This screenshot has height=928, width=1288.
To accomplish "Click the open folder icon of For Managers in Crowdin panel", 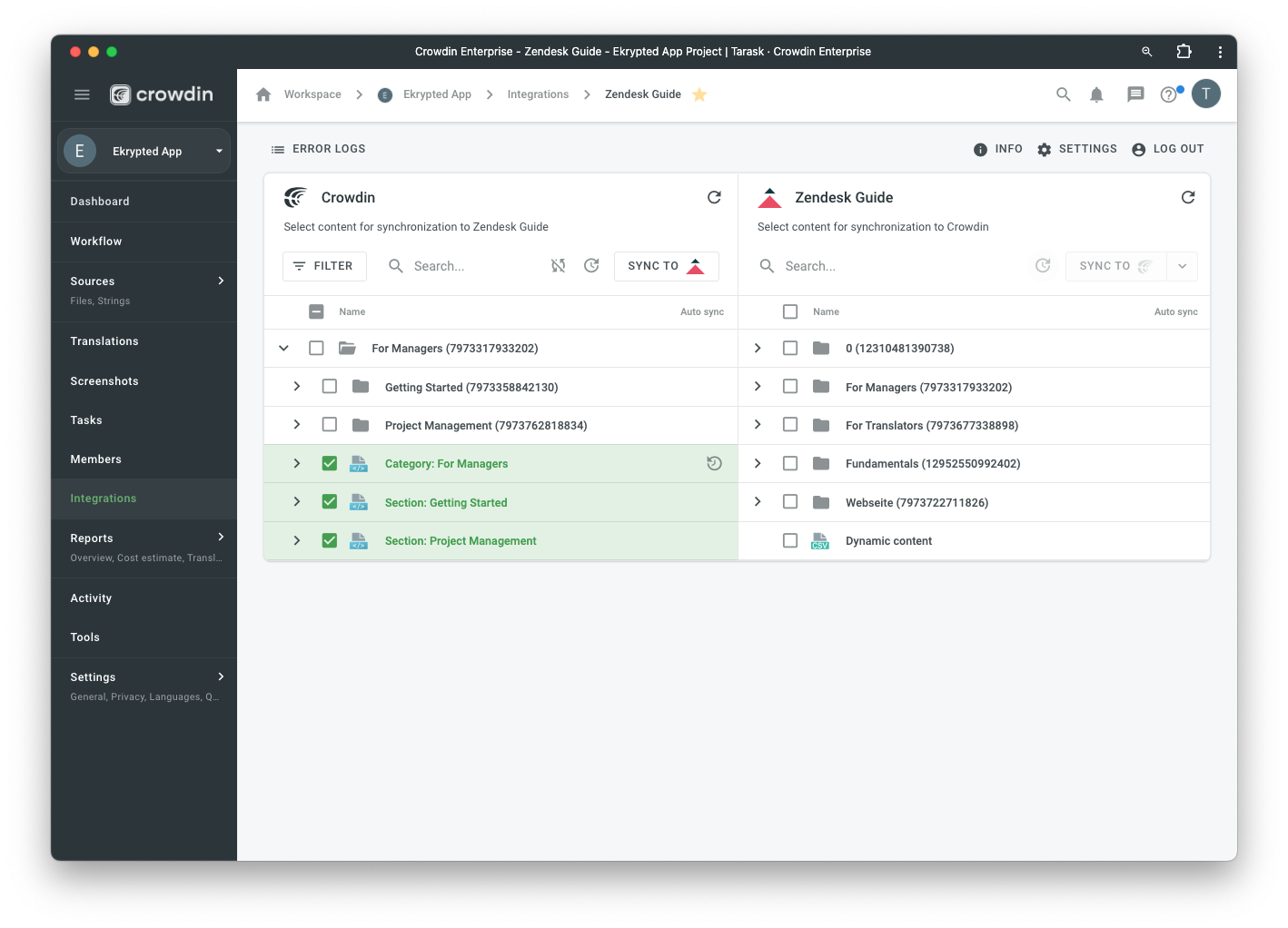I will click(347, 348).
